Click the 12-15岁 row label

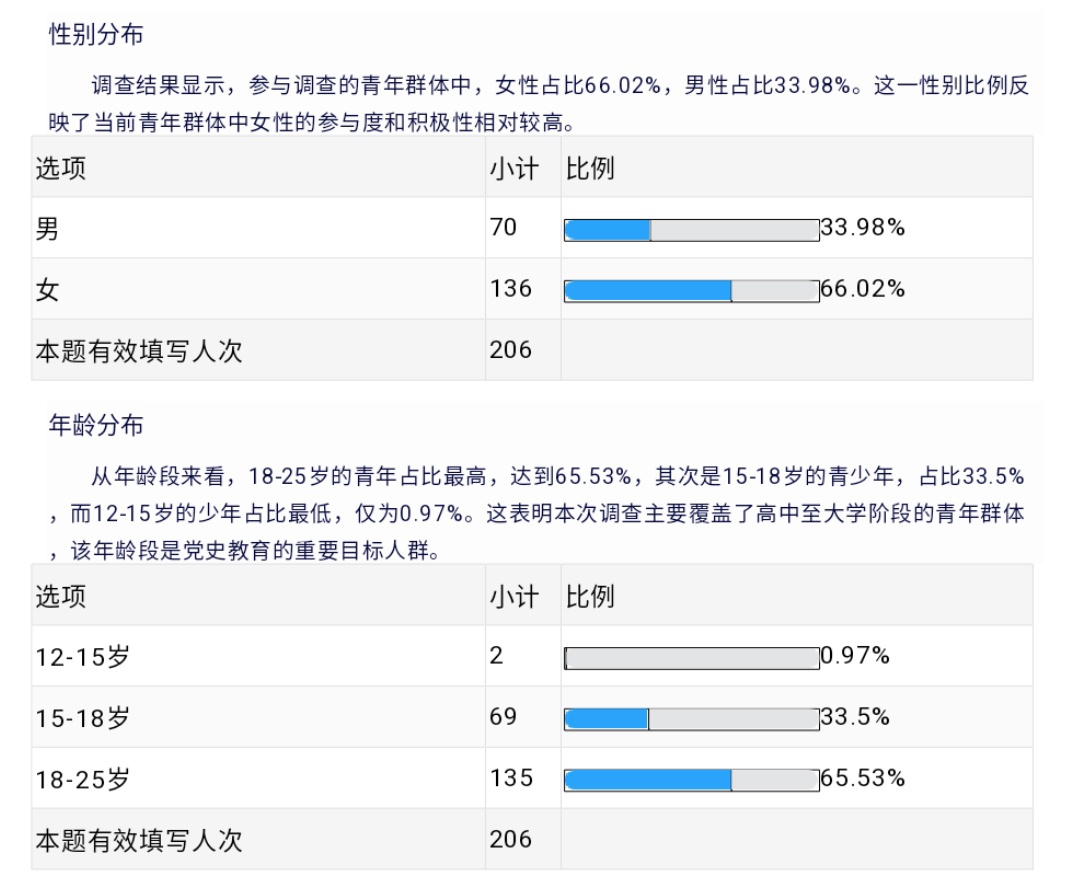pos(83,657)
